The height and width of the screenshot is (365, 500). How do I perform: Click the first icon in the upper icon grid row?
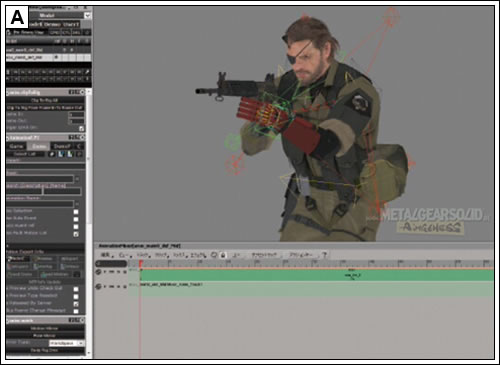point(9,72)
